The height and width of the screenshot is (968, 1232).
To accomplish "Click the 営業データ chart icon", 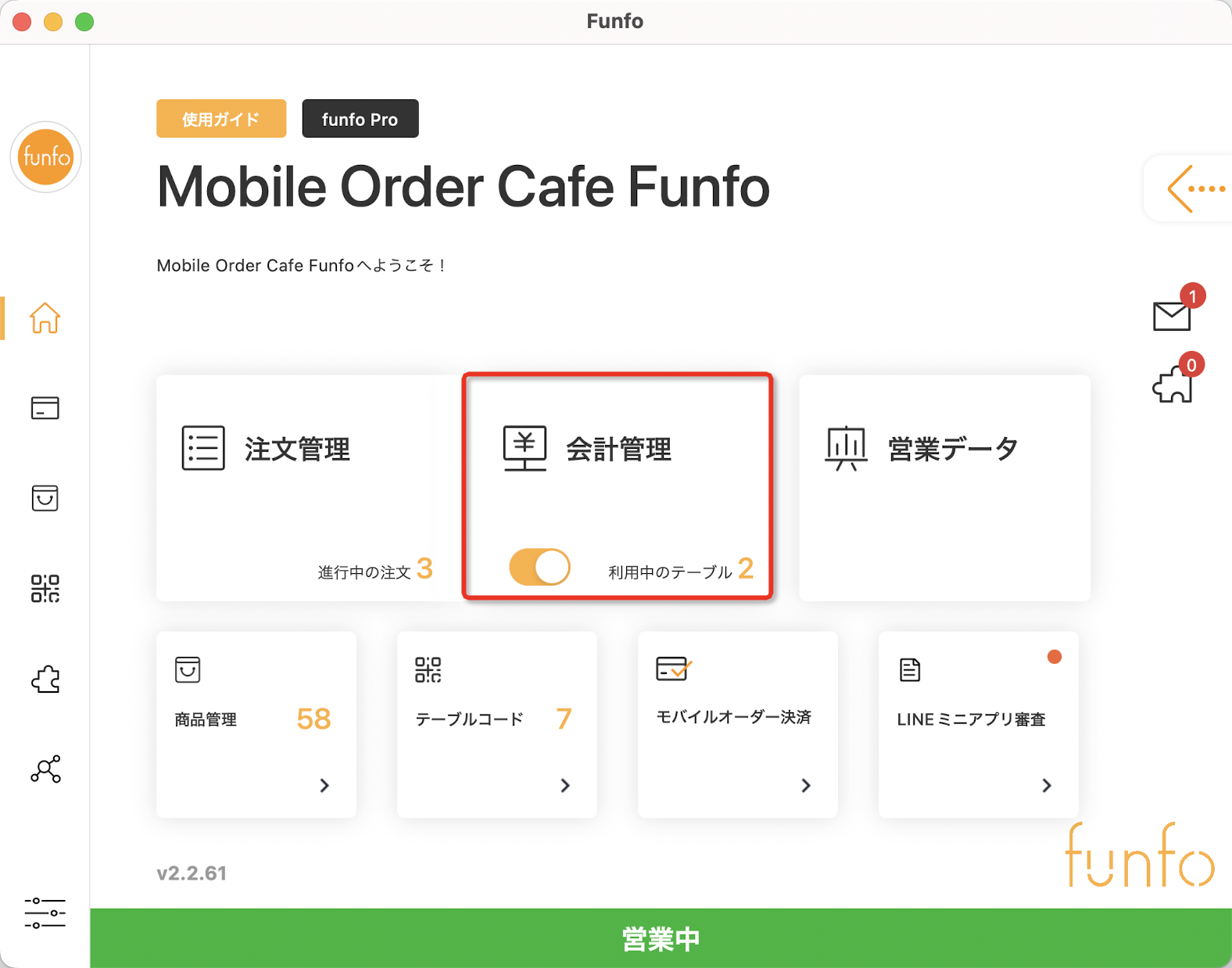I will [846, 449].
